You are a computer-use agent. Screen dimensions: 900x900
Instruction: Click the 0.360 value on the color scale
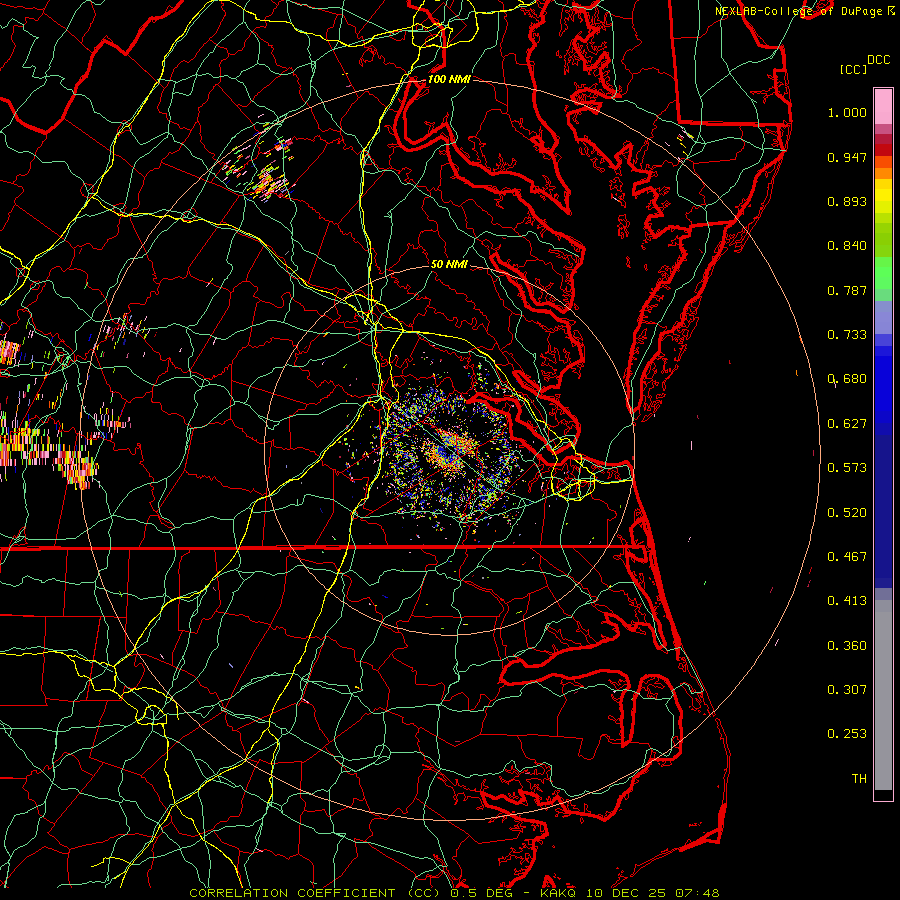pyautogui.click(x=847, y=646)
